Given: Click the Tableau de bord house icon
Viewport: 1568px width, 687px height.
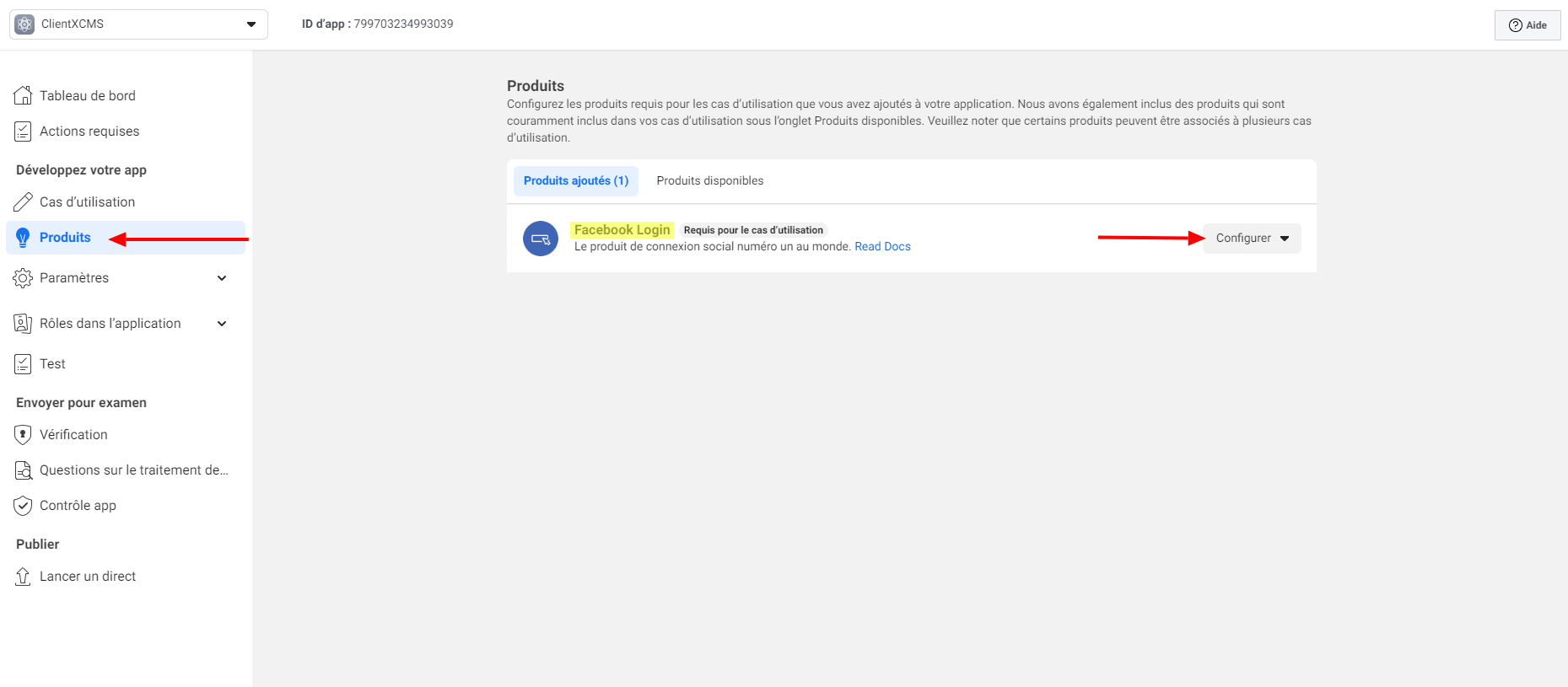Looking at the screenshot, I should click(x=23, y=95).
